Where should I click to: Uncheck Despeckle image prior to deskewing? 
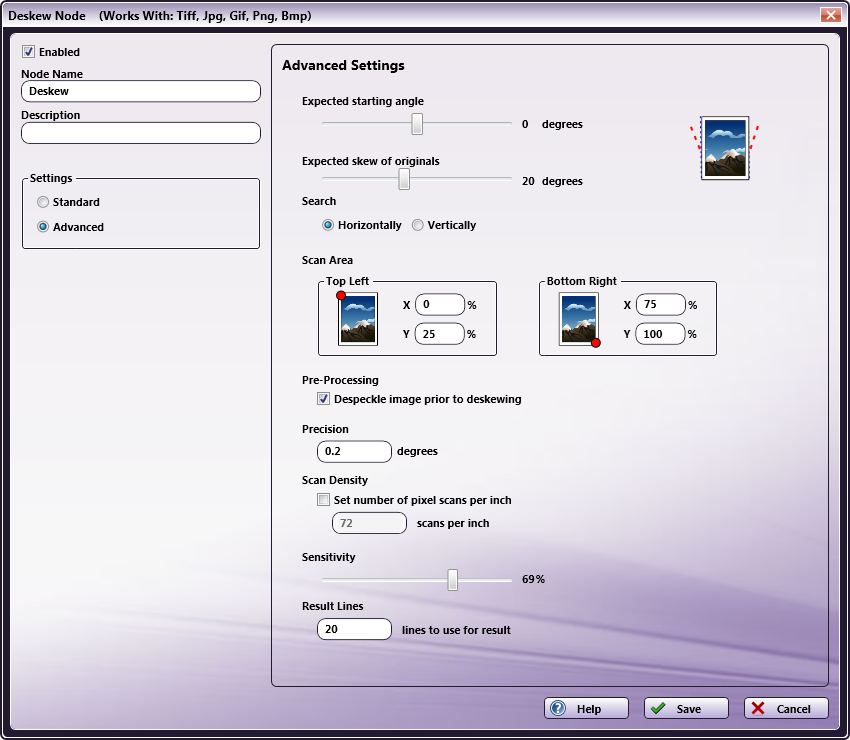(x=324, y=399)
